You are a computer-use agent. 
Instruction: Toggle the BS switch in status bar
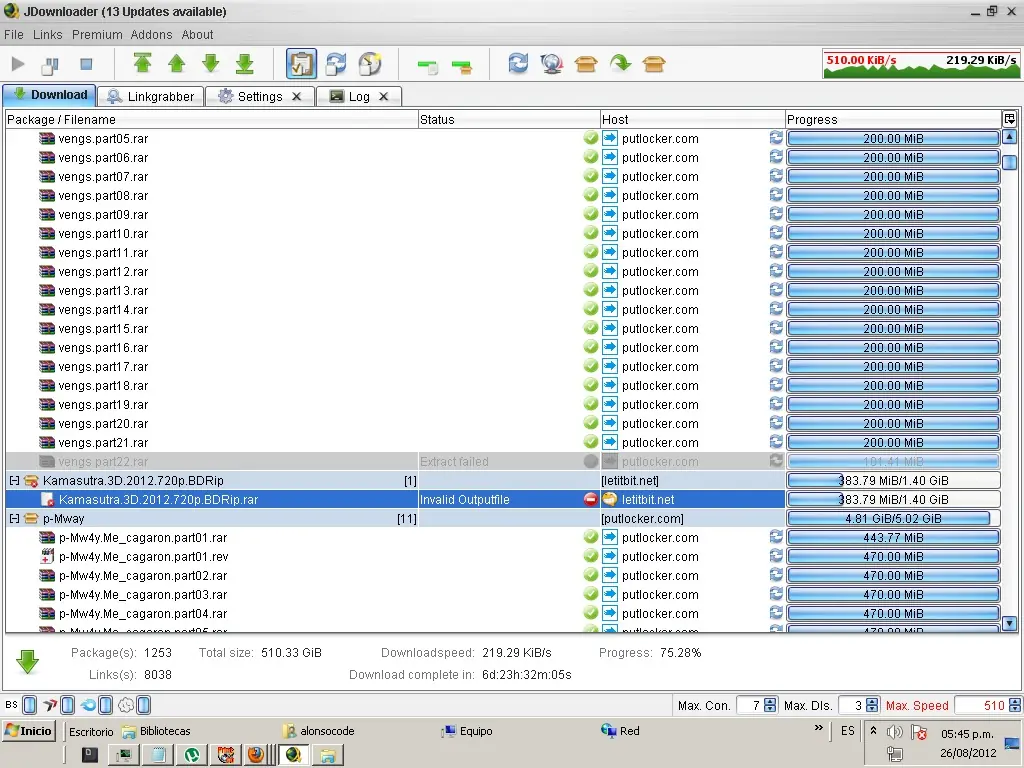(29, 705)
